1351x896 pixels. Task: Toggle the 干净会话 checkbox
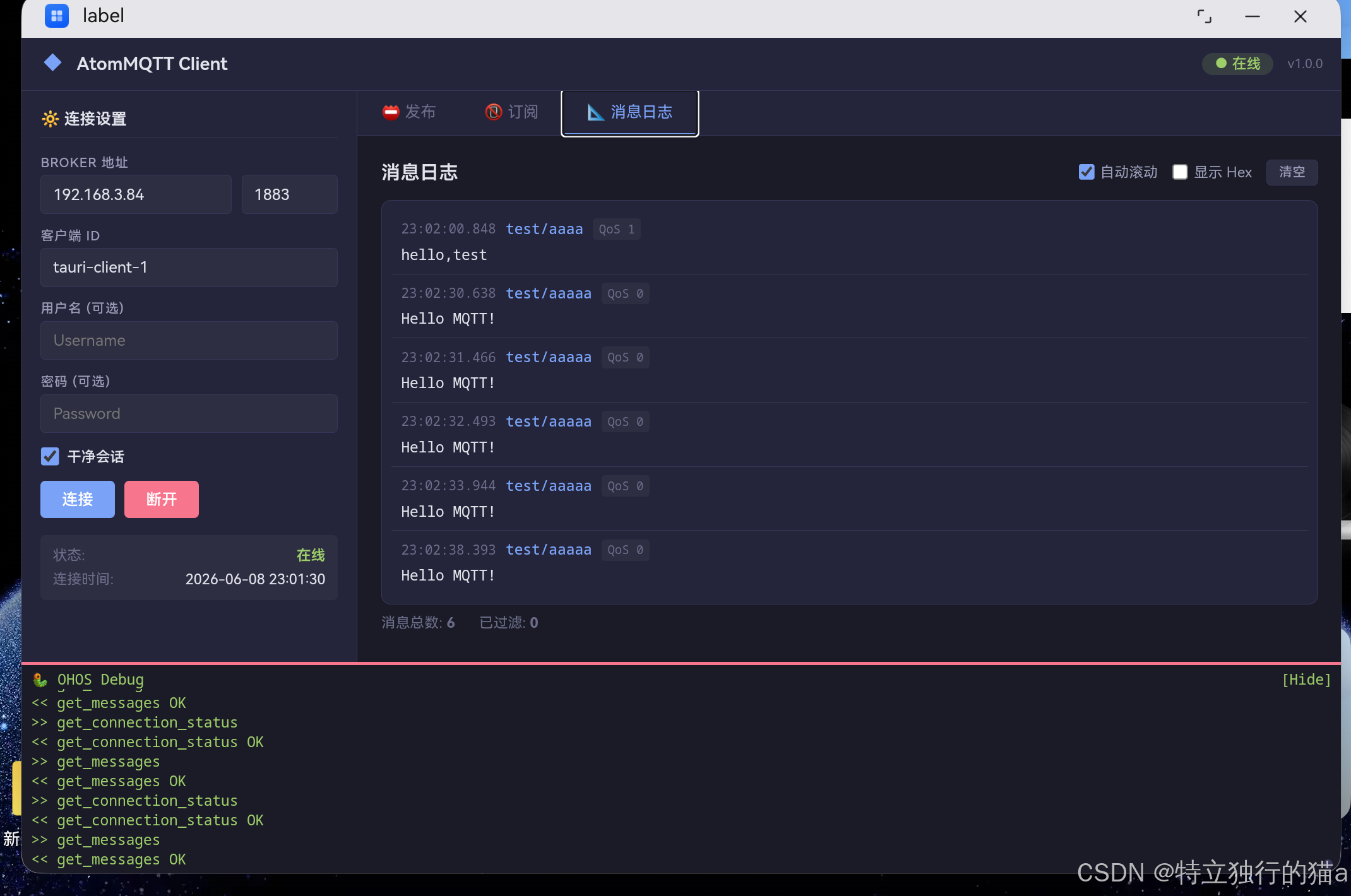(50, 456)
